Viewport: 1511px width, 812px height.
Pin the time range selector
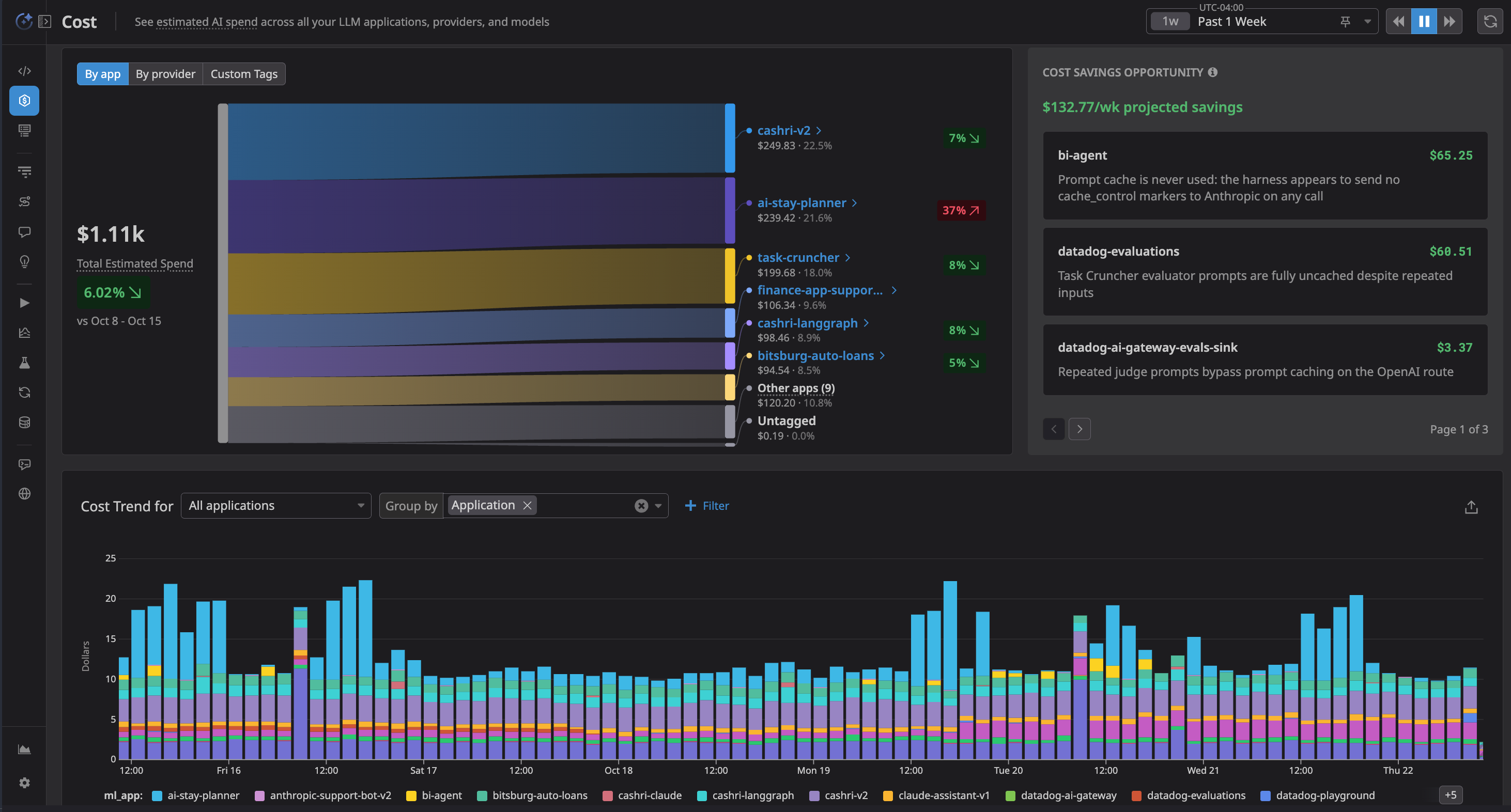1346,22
